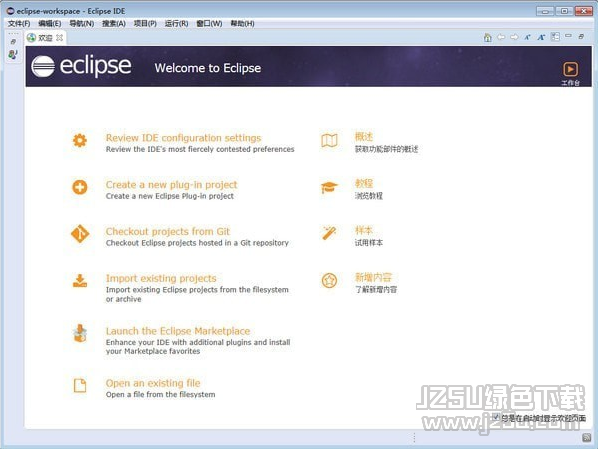Screen dimensions: 598x449
Task: Click 'Welcome to Eclipse' banner heading
Action: pos(208,68)
